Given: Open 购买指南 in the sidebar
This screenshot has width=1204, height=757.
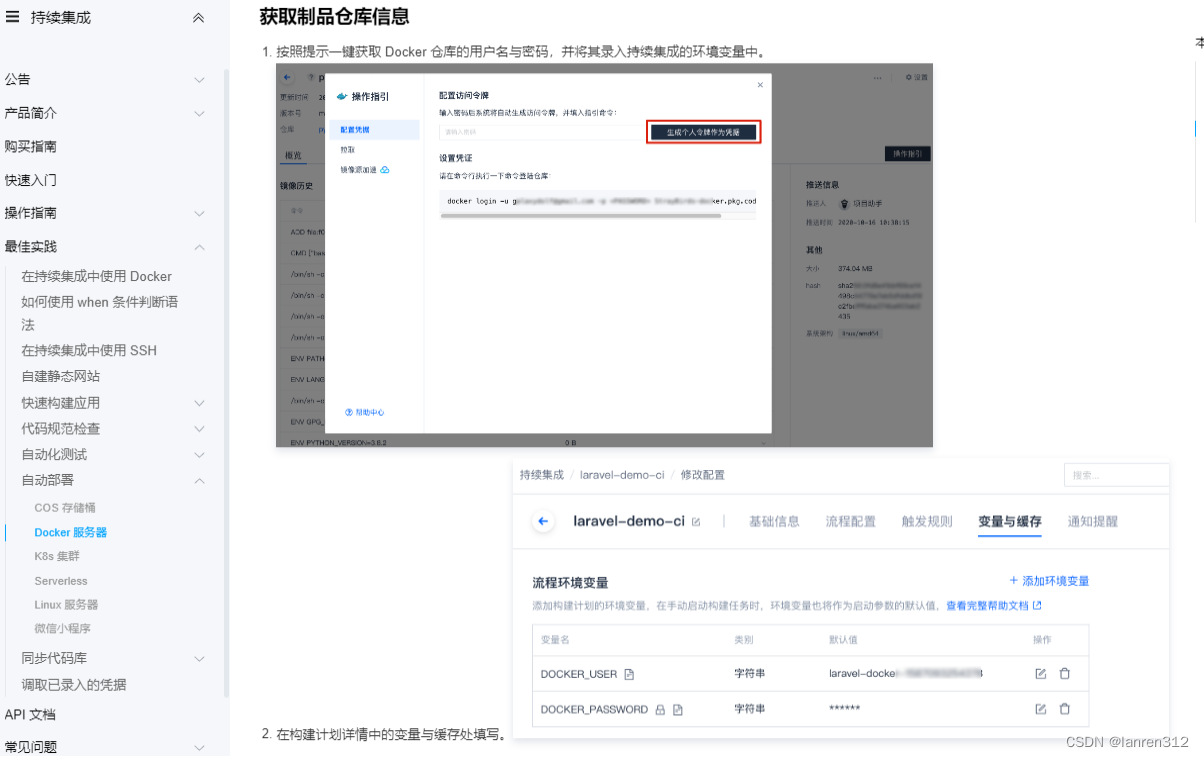Looking at the screenshot, I should point(31,146).
